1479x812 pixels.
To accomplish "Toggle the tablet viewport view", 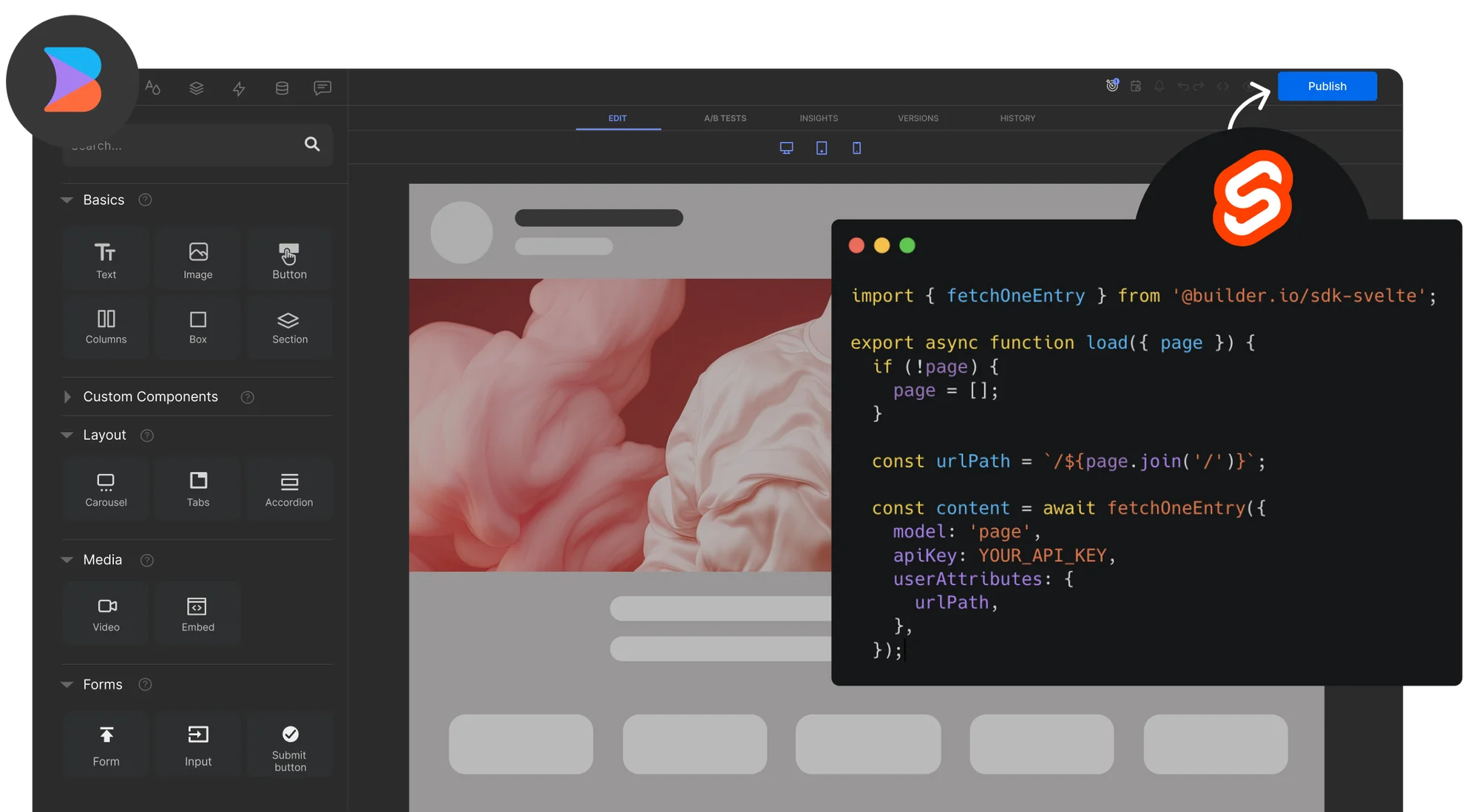I will [821, 148].
